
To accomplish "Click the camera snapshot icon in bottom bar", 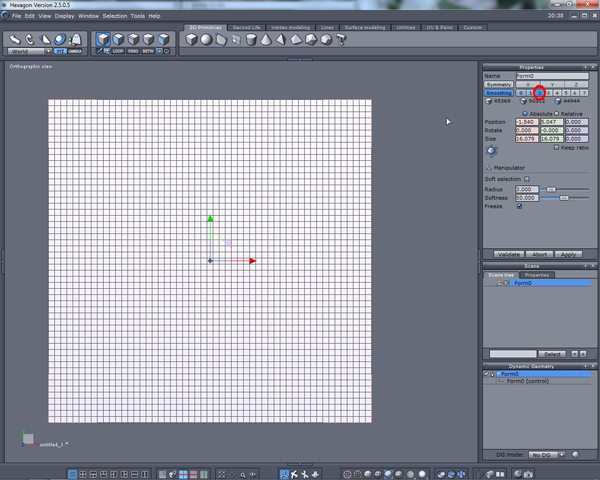I will click(x=528, y=474).
